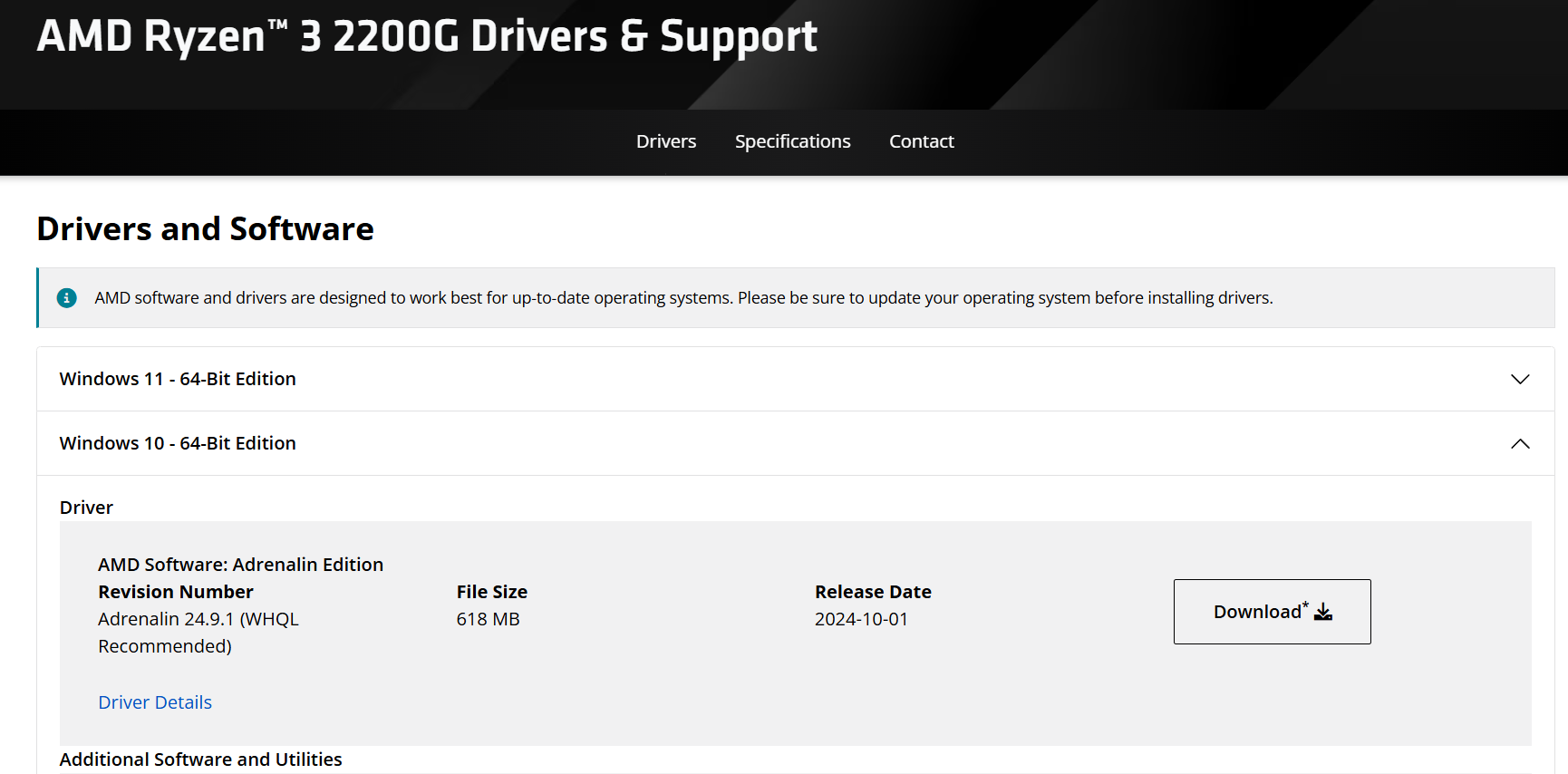
Task: Collapse the Windows 10 section chevron
Action: 1520,443
